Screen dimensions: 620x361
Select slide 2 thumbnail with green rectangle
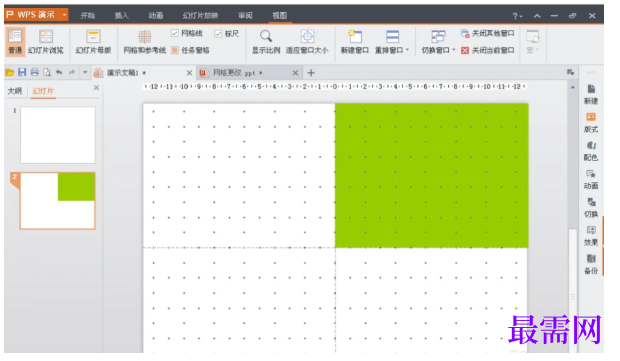[x=58, y=201]
